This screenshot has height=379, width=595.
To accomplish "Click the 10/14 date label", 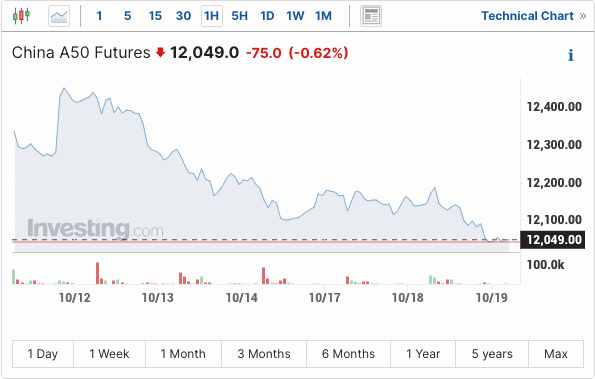I will [242, 298].
